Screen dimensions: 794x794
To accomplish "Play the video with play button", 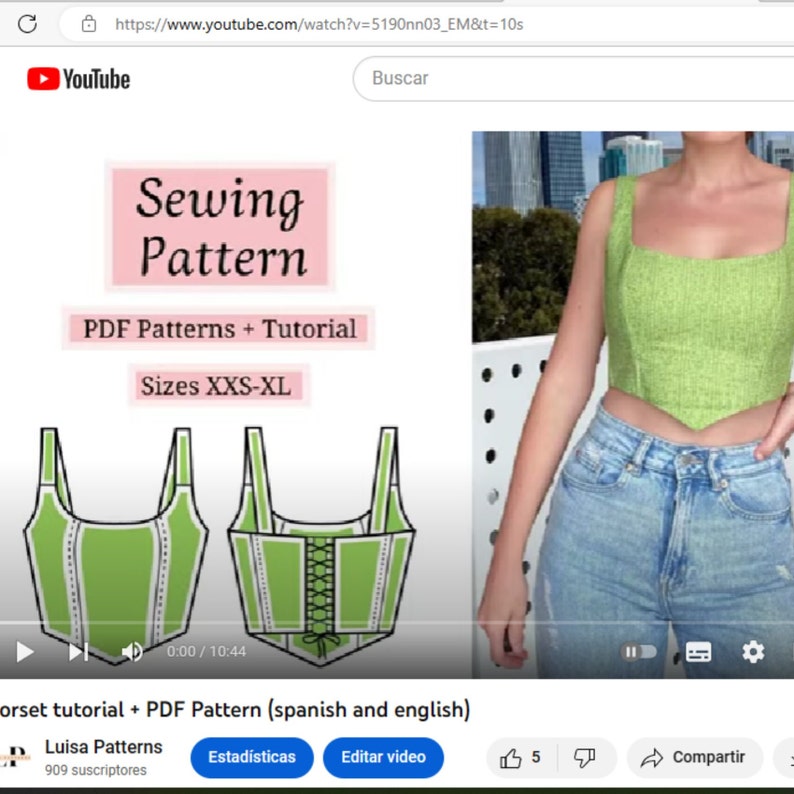I will 24,652.
